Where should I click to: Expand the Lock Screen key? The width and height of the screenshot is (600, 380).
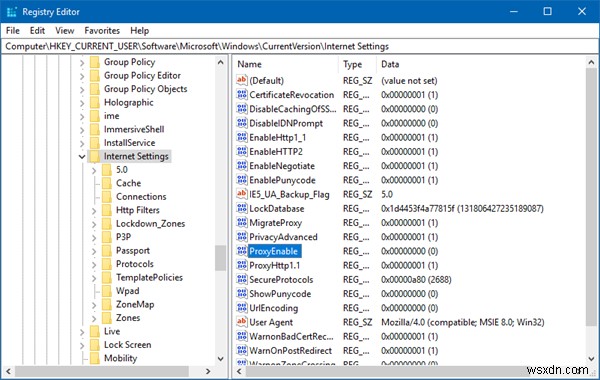coord(82,345)
